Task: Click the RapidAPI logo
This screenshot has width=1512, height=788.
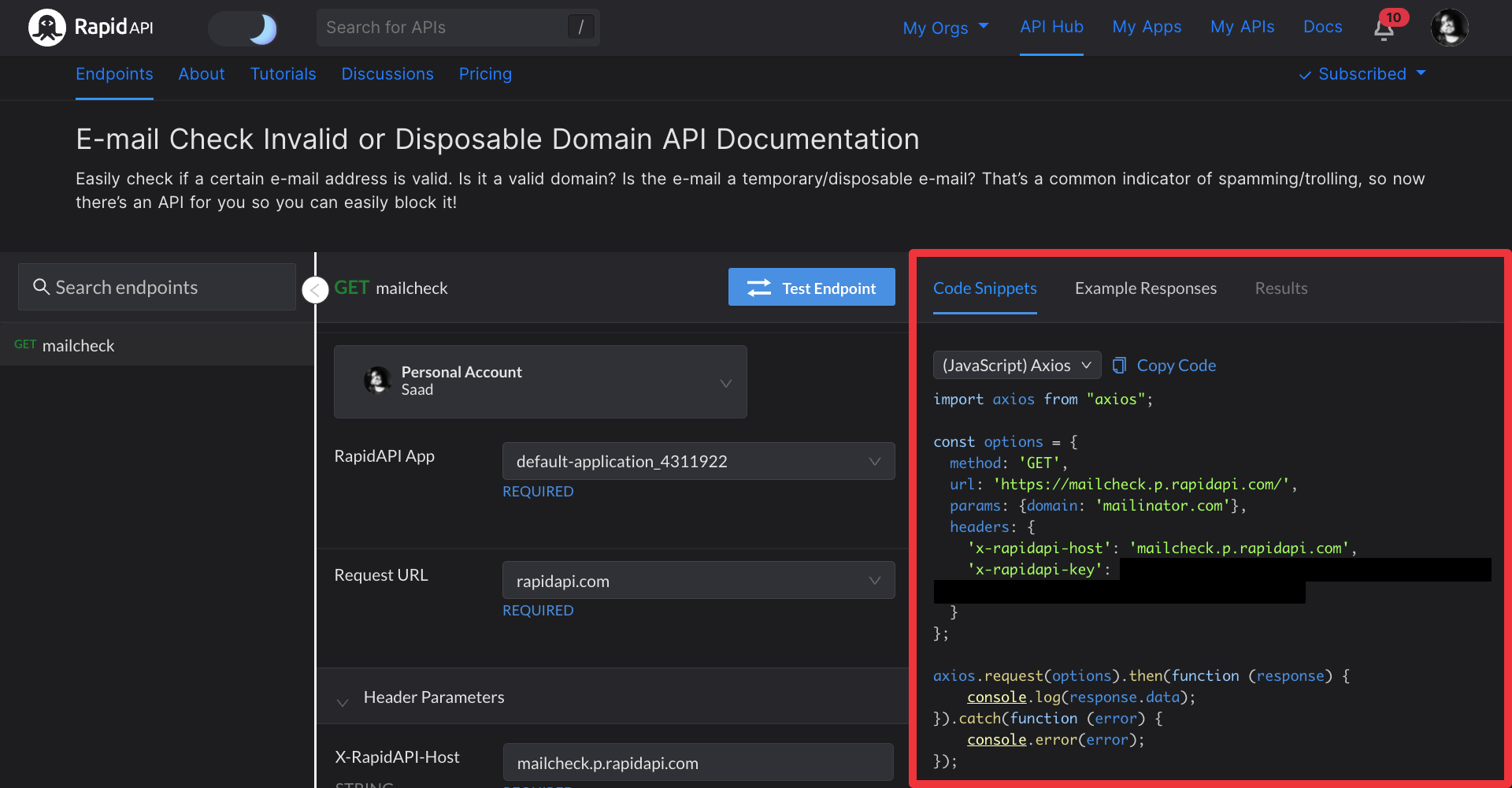Action: click(91, 28)
